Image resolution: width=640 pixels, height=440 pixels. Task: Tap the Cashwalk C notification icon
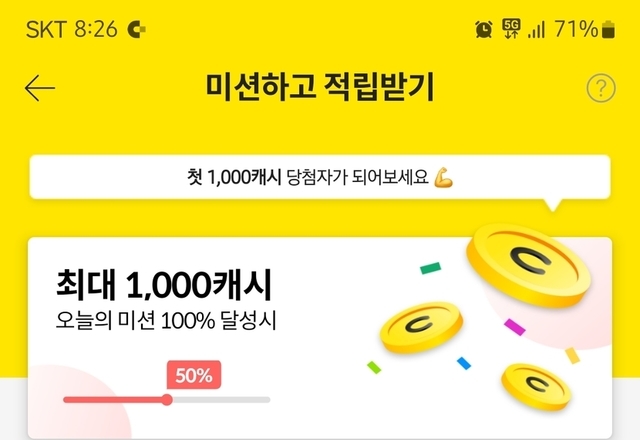(x=137, y=30)
